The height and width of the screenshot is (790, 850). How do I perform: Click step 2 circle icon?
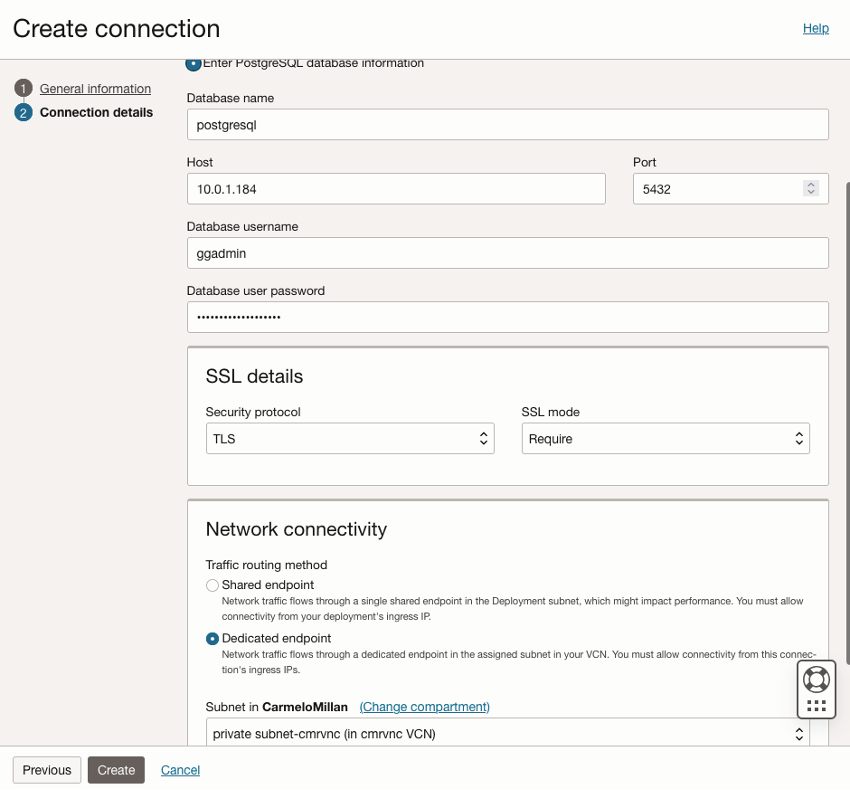(x=23, y=113)
